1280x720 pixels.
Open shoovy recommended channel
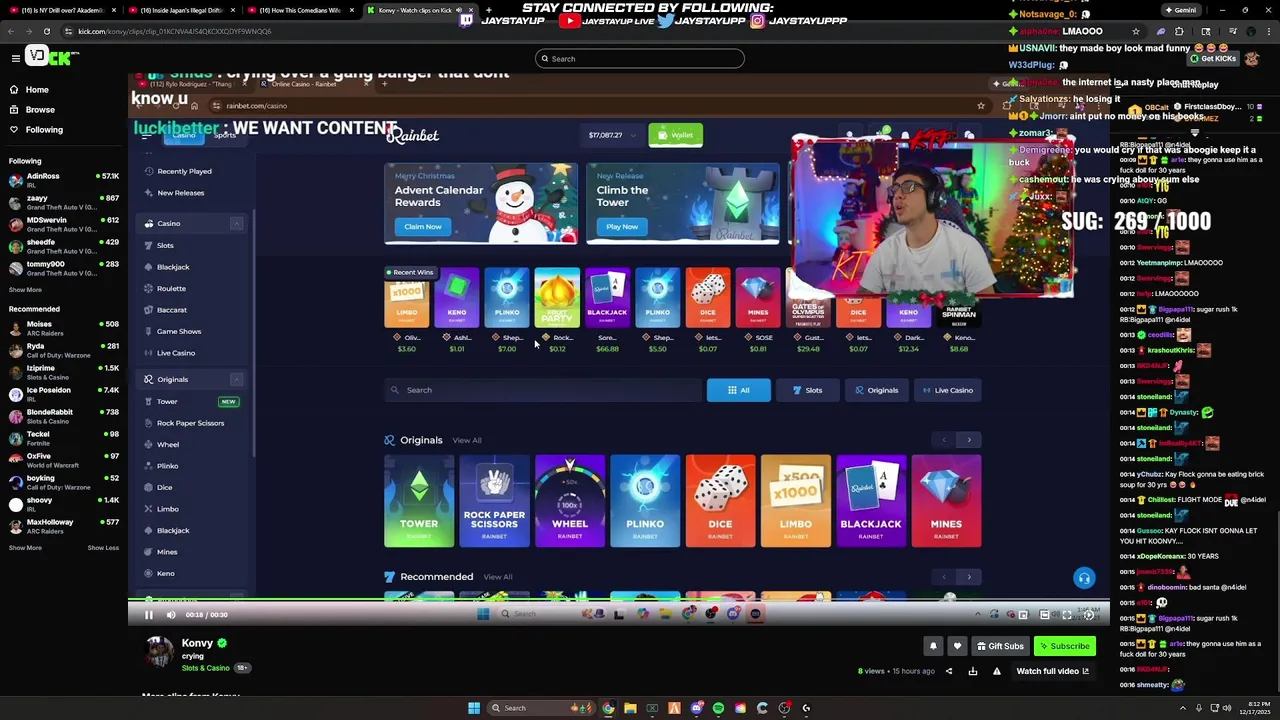64,504
